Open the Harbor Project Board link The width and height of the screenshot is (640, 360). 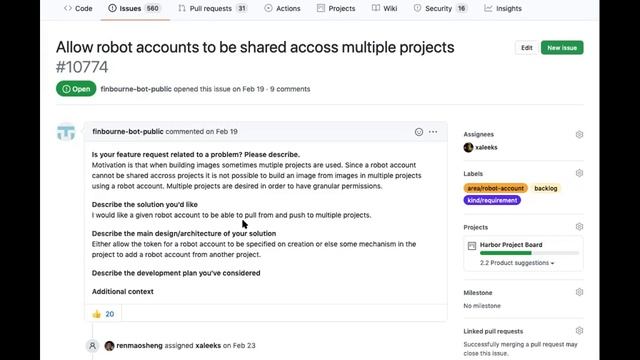tap(511, 245)
